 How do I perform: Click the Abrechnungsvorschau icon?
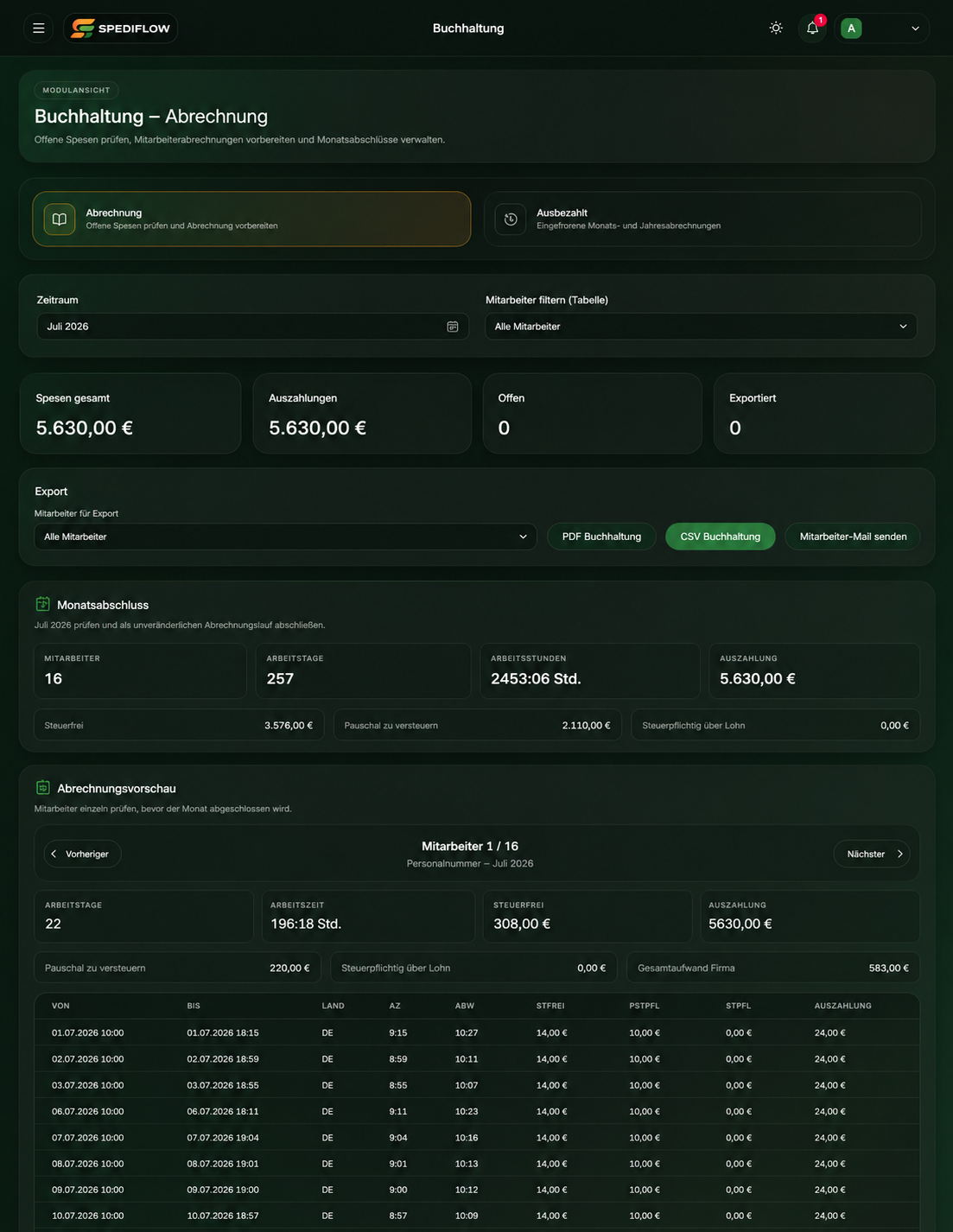click(x=43, y=787)
